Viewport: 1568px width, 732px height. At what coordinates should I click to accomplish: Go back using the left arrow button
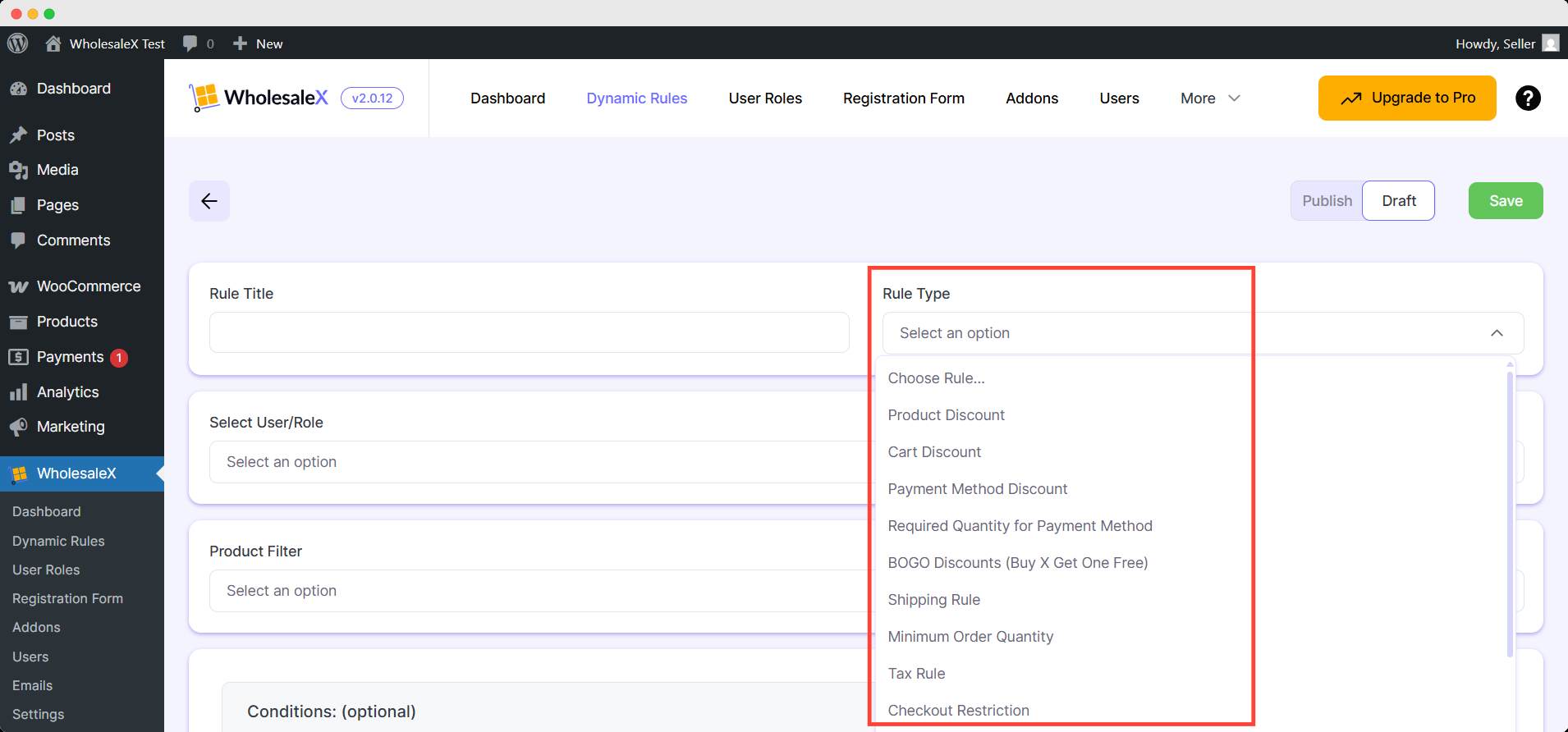click(209, 201)
